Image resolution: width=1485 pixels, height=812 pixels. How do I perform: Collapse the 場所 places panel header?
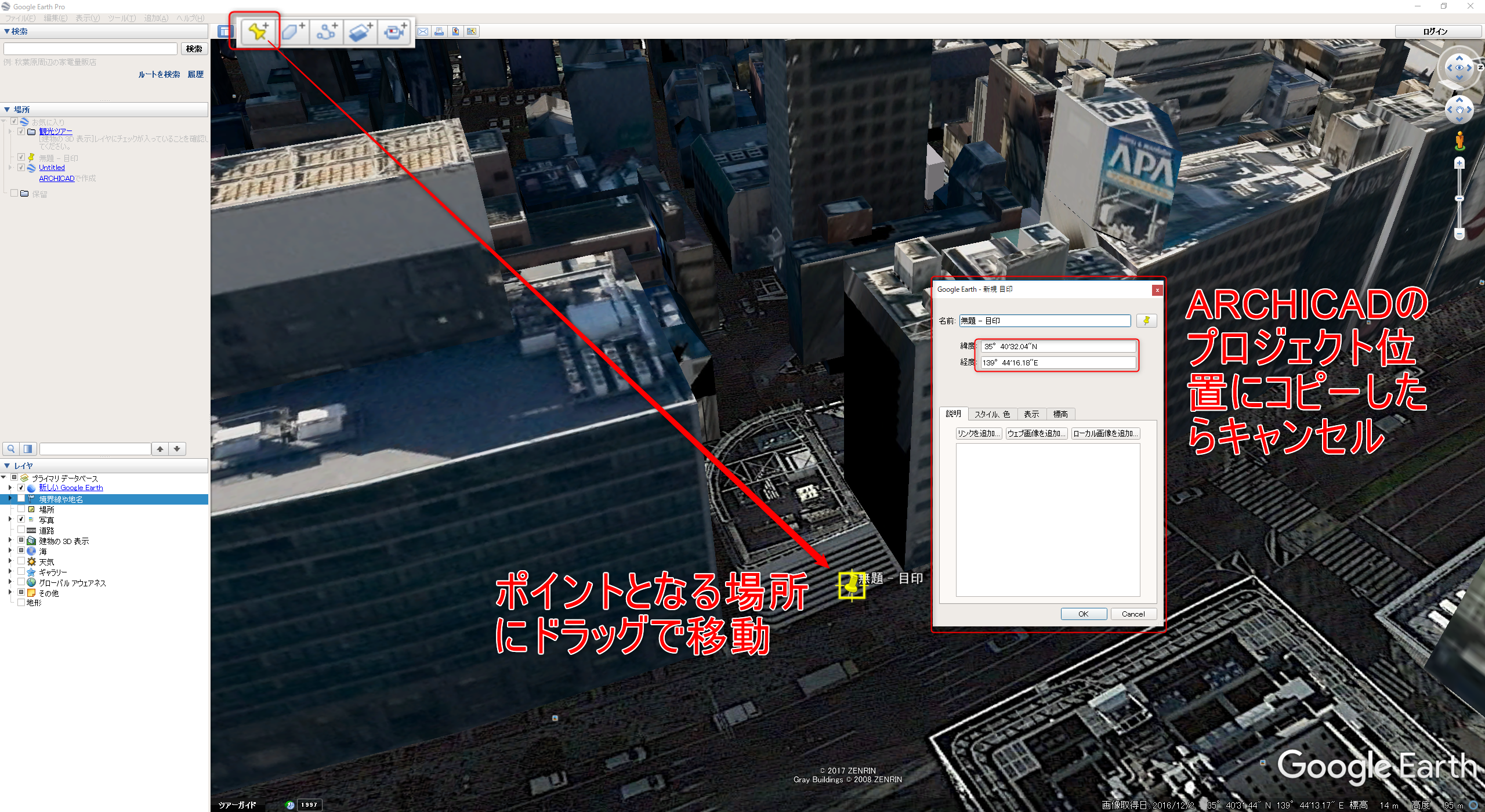pyautogui.click(x=105, y=110)
